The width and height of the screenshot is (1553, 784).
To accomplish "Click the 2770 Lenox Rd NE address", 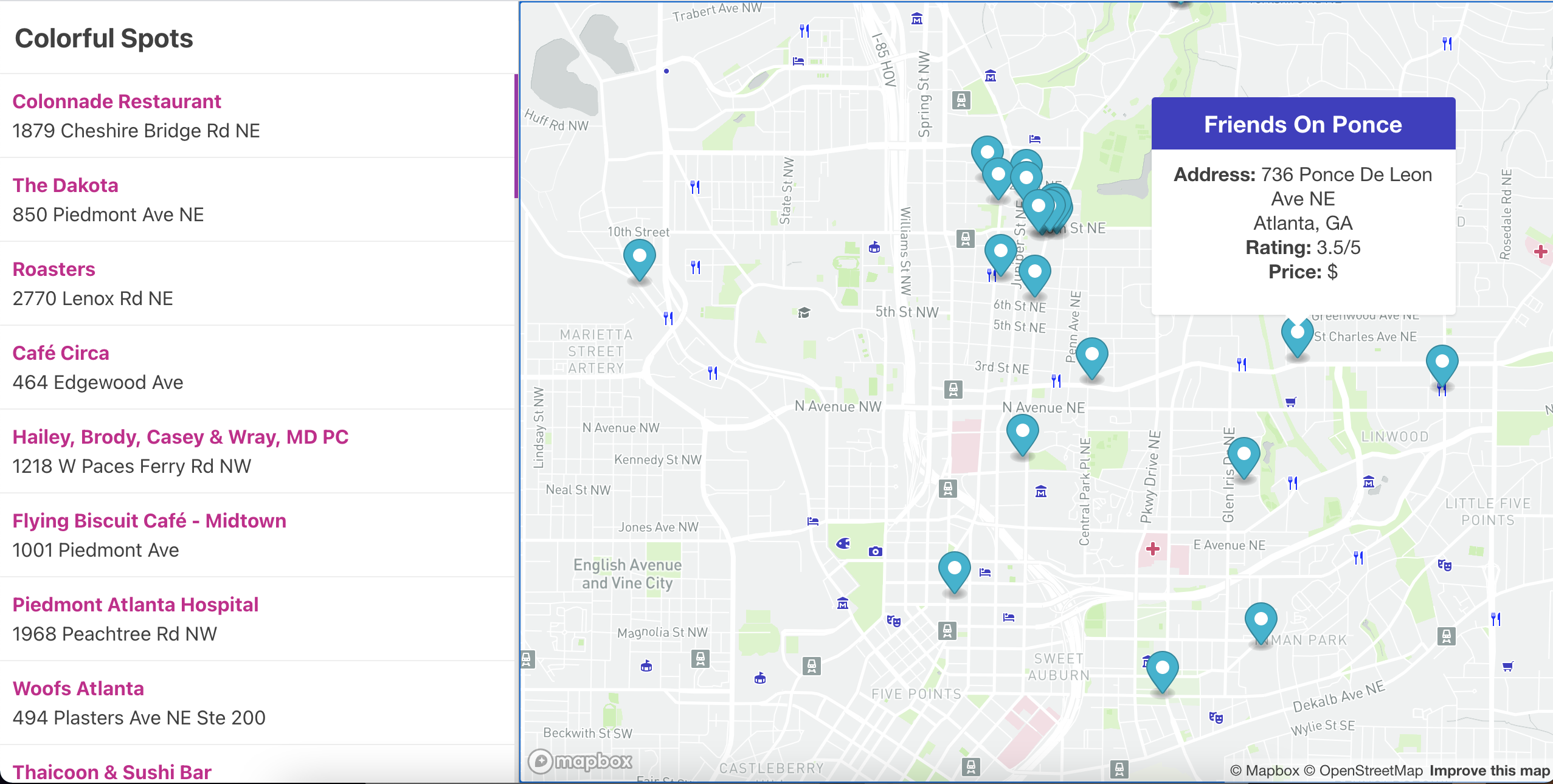I will [x=93, y=298].
